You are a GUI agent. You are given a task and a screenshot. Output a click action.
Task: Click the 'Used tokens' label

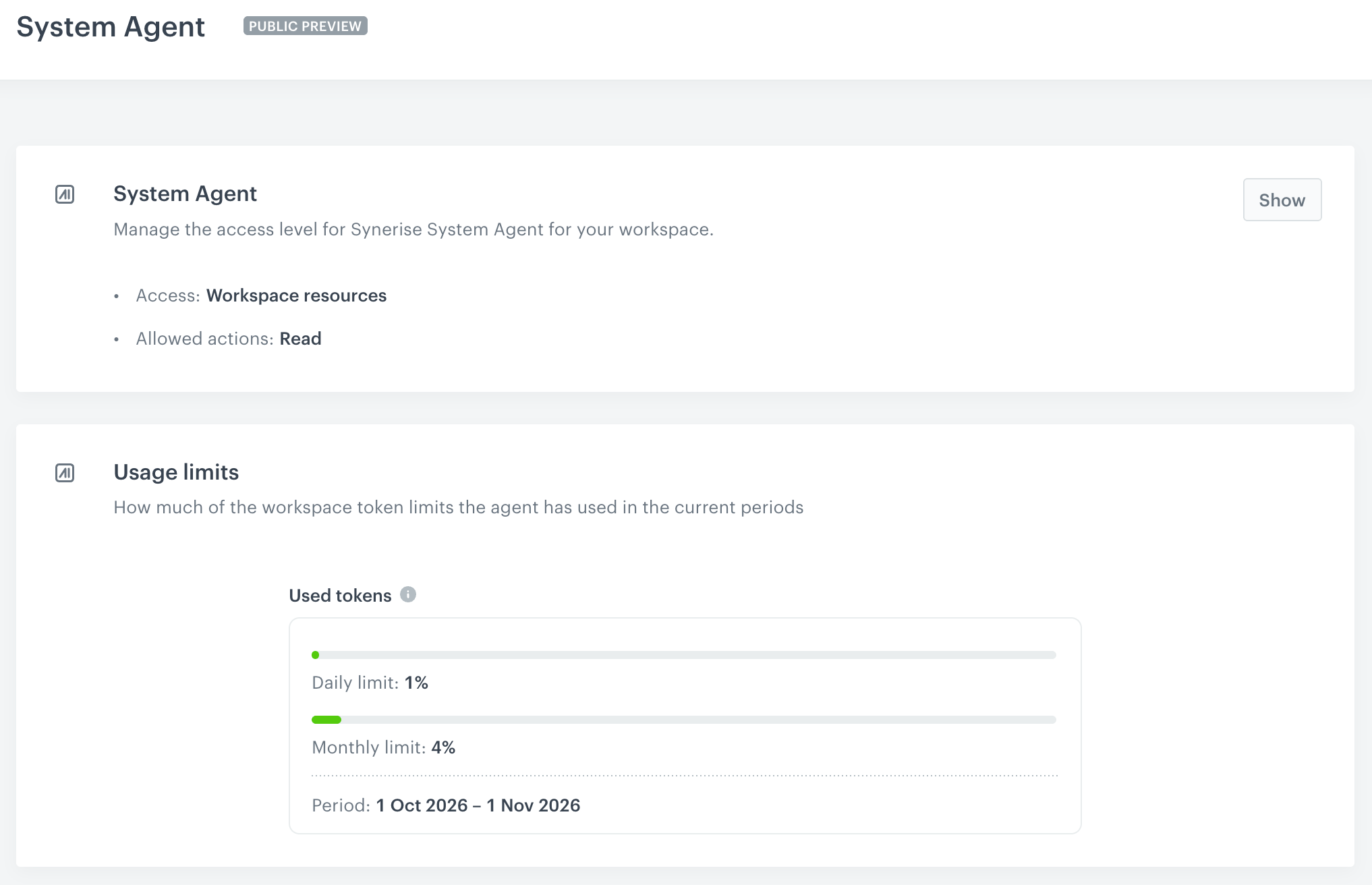[x=340, y=596]
